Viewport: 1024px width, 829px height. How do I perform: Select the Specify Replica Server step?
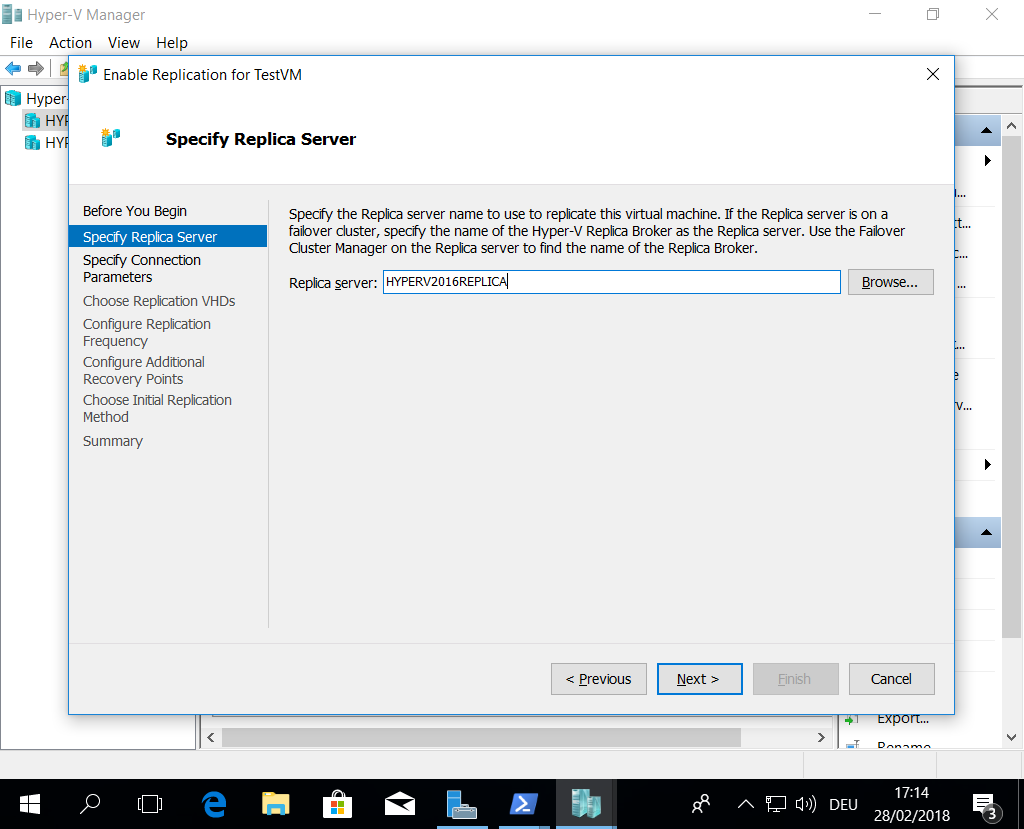click(x=168, y=236)
